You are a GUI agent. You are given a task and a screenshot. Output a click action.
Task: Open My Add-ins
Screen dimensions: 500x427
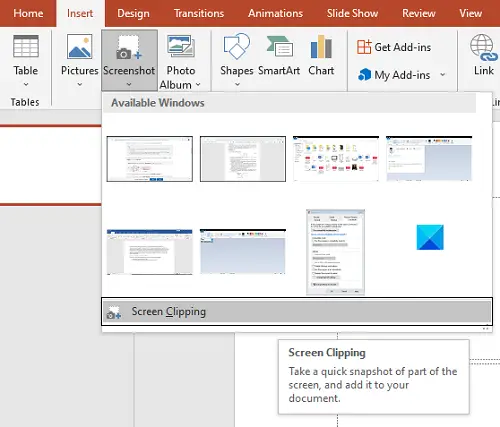(394, 75)
